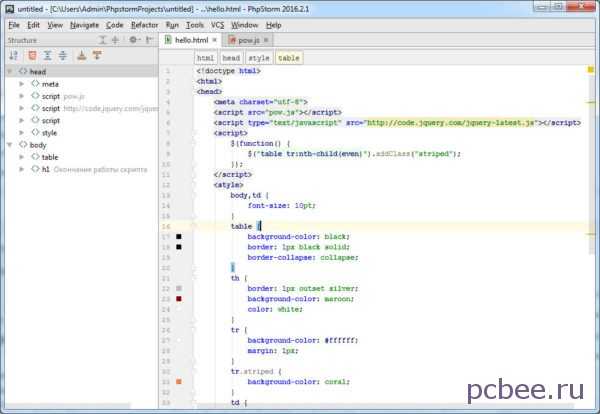Toggle Autoscroll from Source icon

tap(97, 55)
